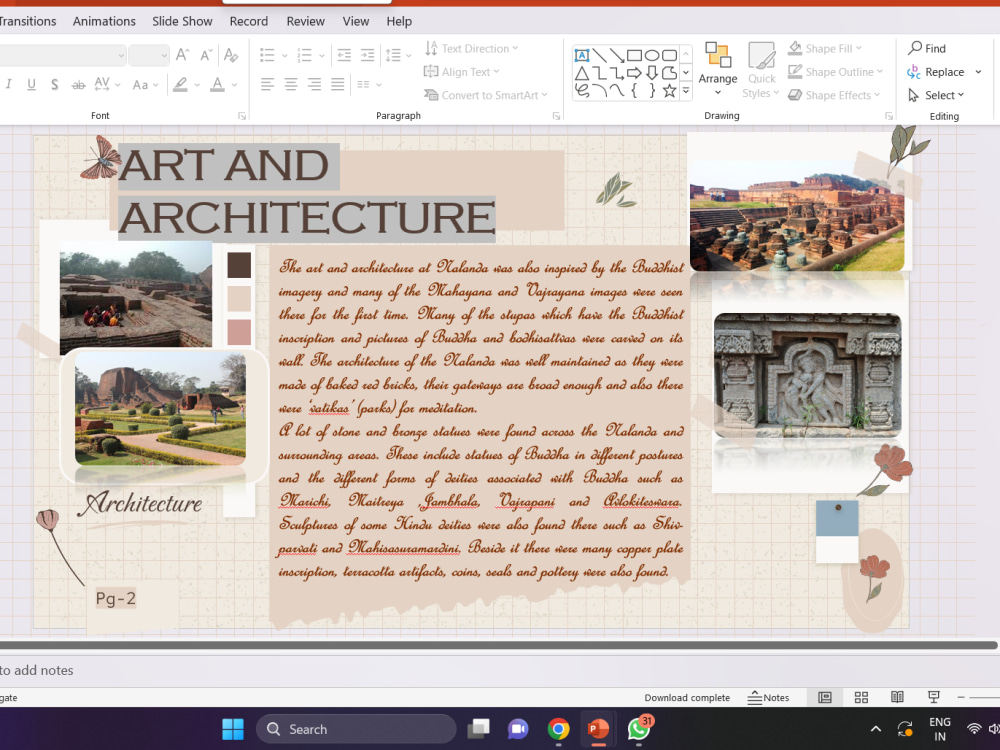Open the Record tab

coord(249,21)
